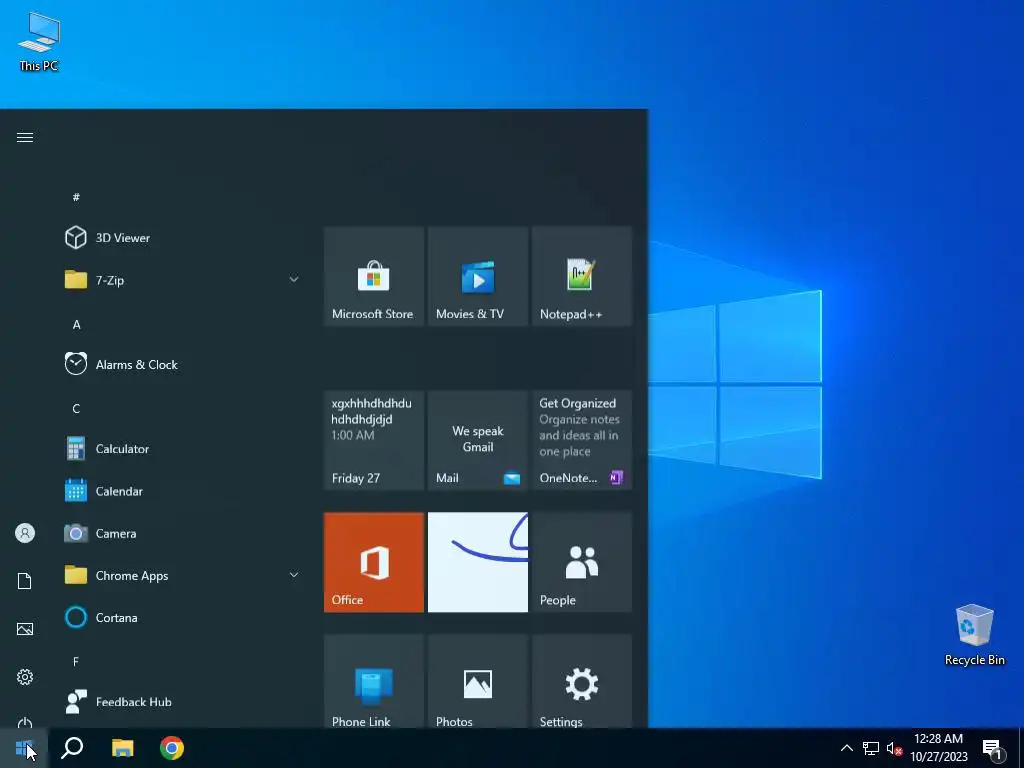Click the network icon in system tray

coord(871,748)
